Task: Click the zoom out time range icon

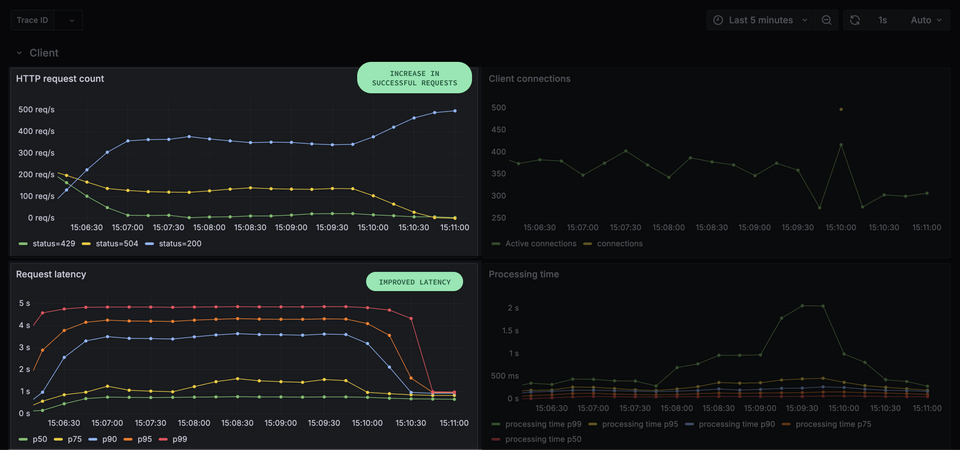Action: click(827, 20)
